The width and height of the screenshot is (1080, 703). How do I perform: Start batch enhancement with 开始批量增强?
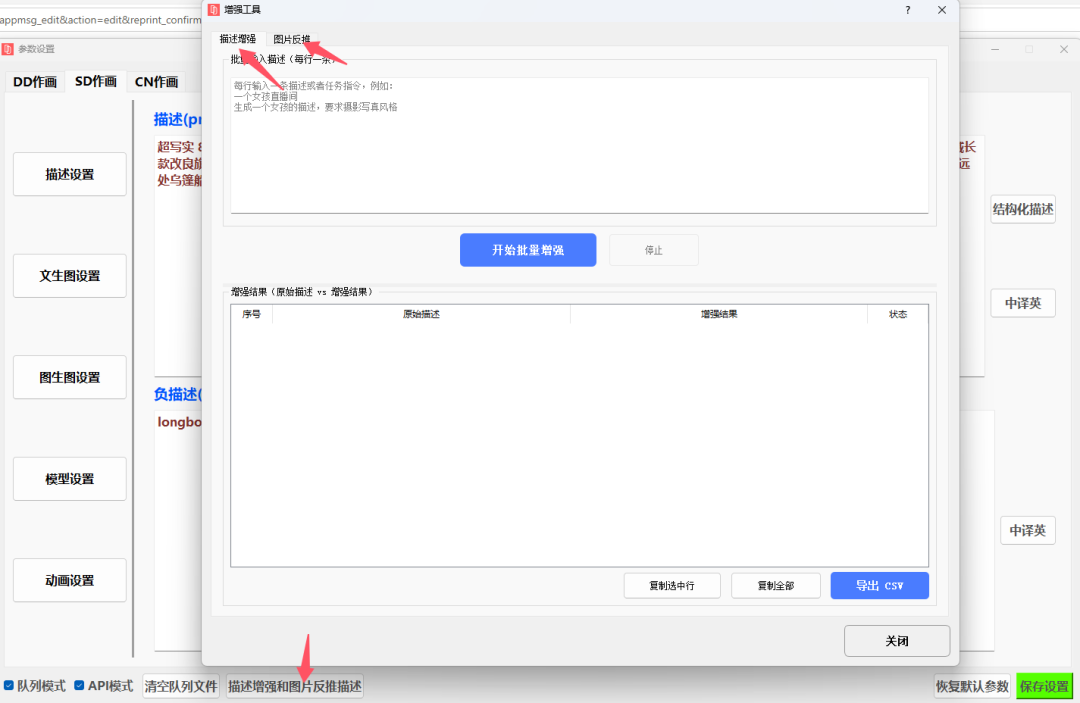click(x=528, y=250)
